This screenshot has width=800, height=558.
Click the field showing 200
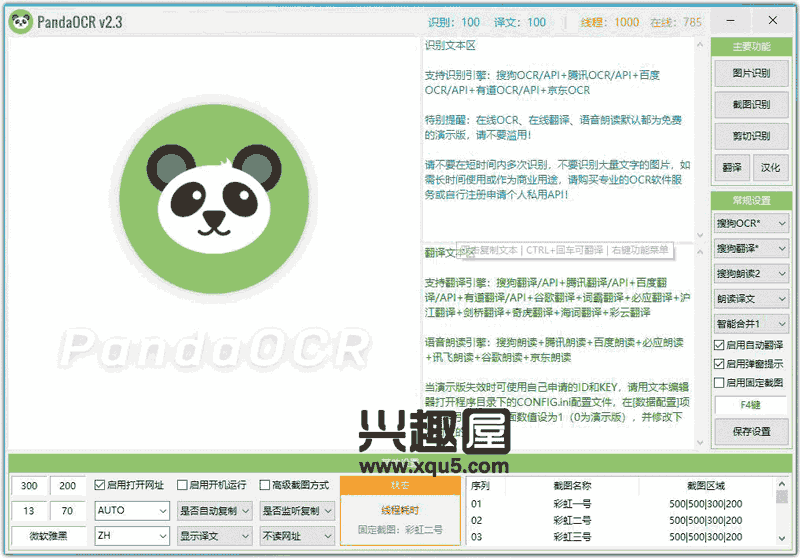67,486
